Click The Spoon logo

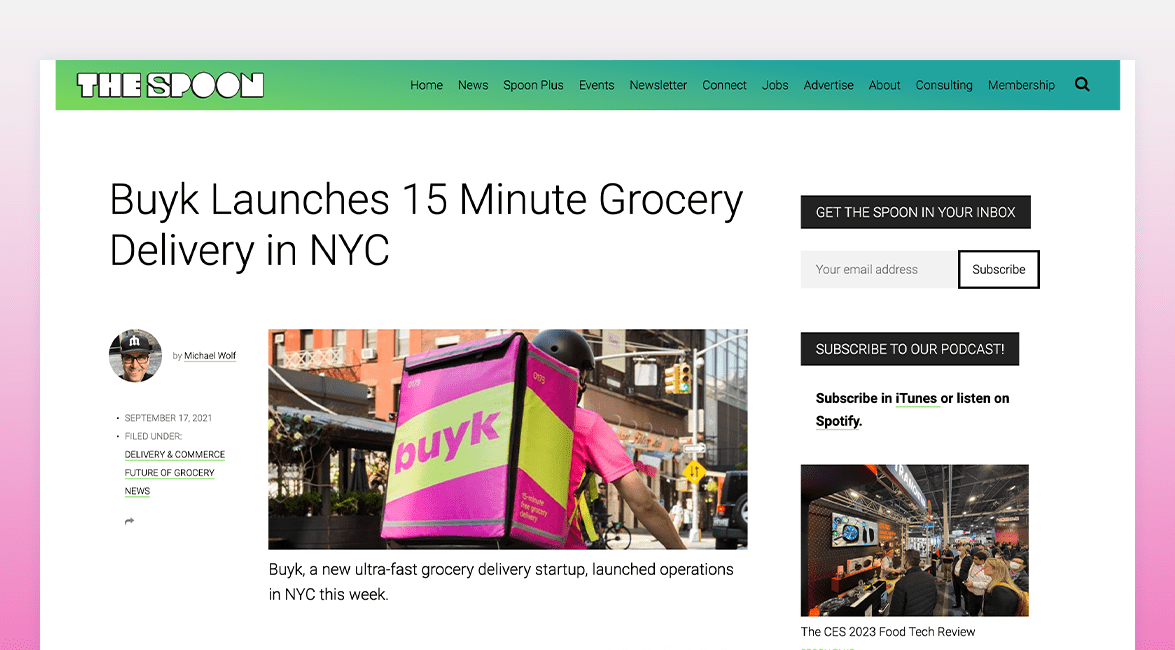click(170, 85)
